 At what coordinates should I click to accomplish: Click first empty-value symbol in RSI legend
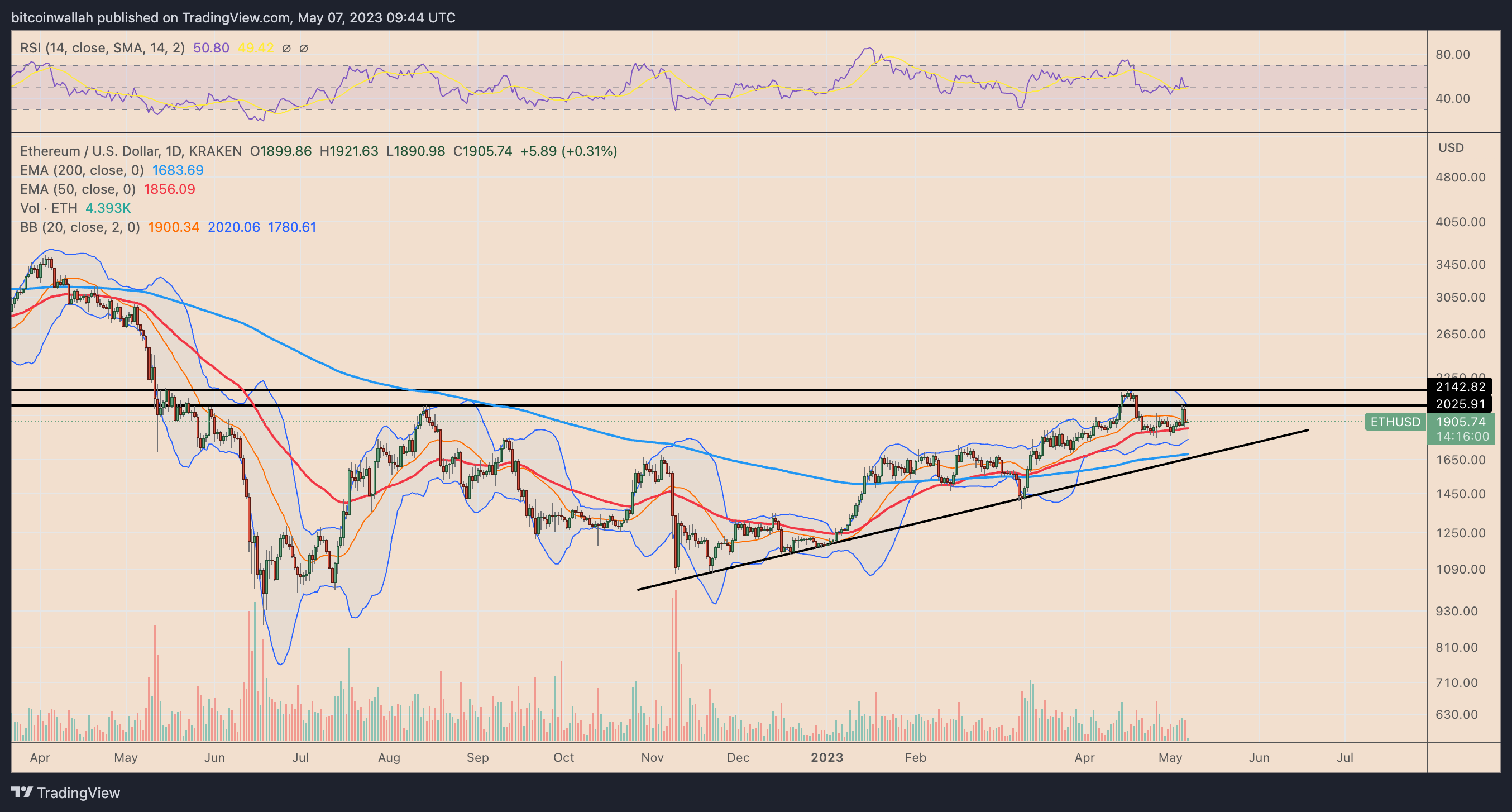click(x=286, y=48)
